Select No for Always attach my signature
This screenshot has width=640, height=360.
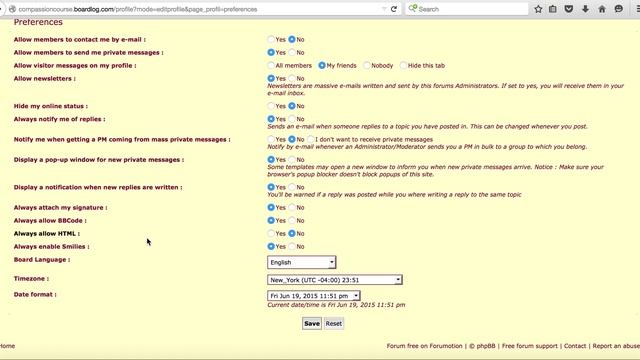(x=291, y=208)
